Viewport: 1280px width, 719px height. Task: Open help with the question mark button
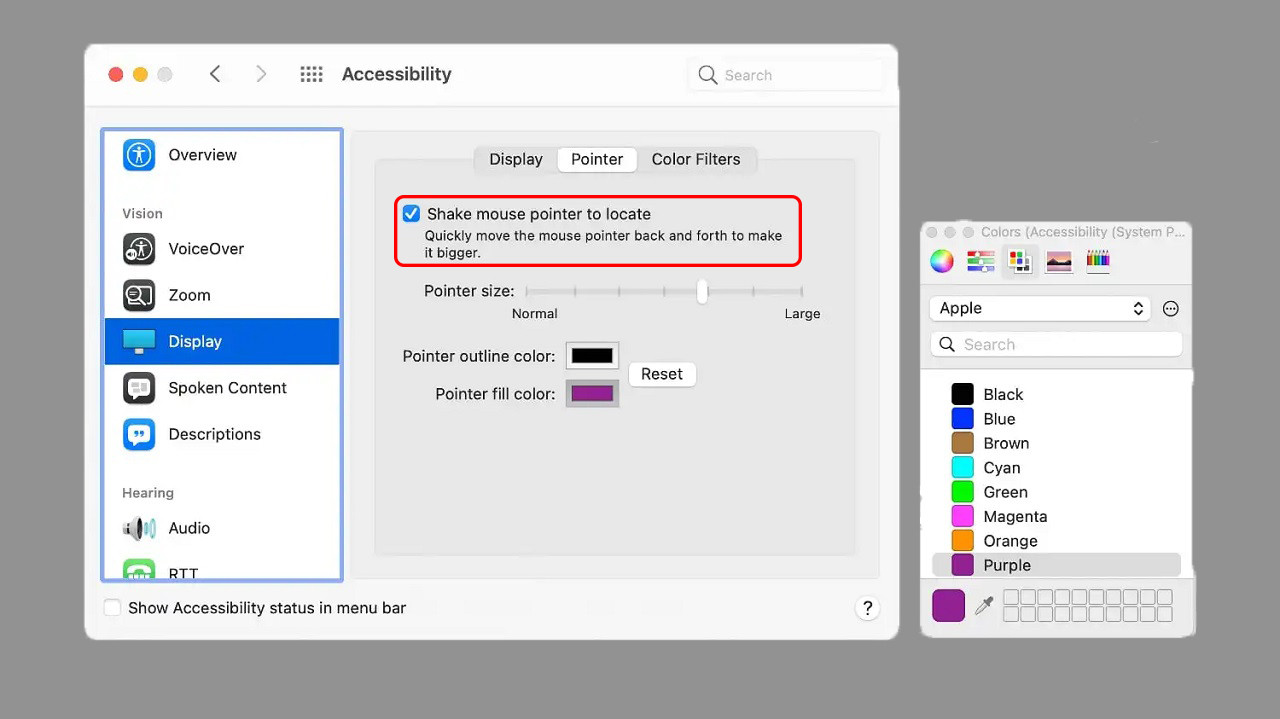pyautogui.click(x=867, y=607)
